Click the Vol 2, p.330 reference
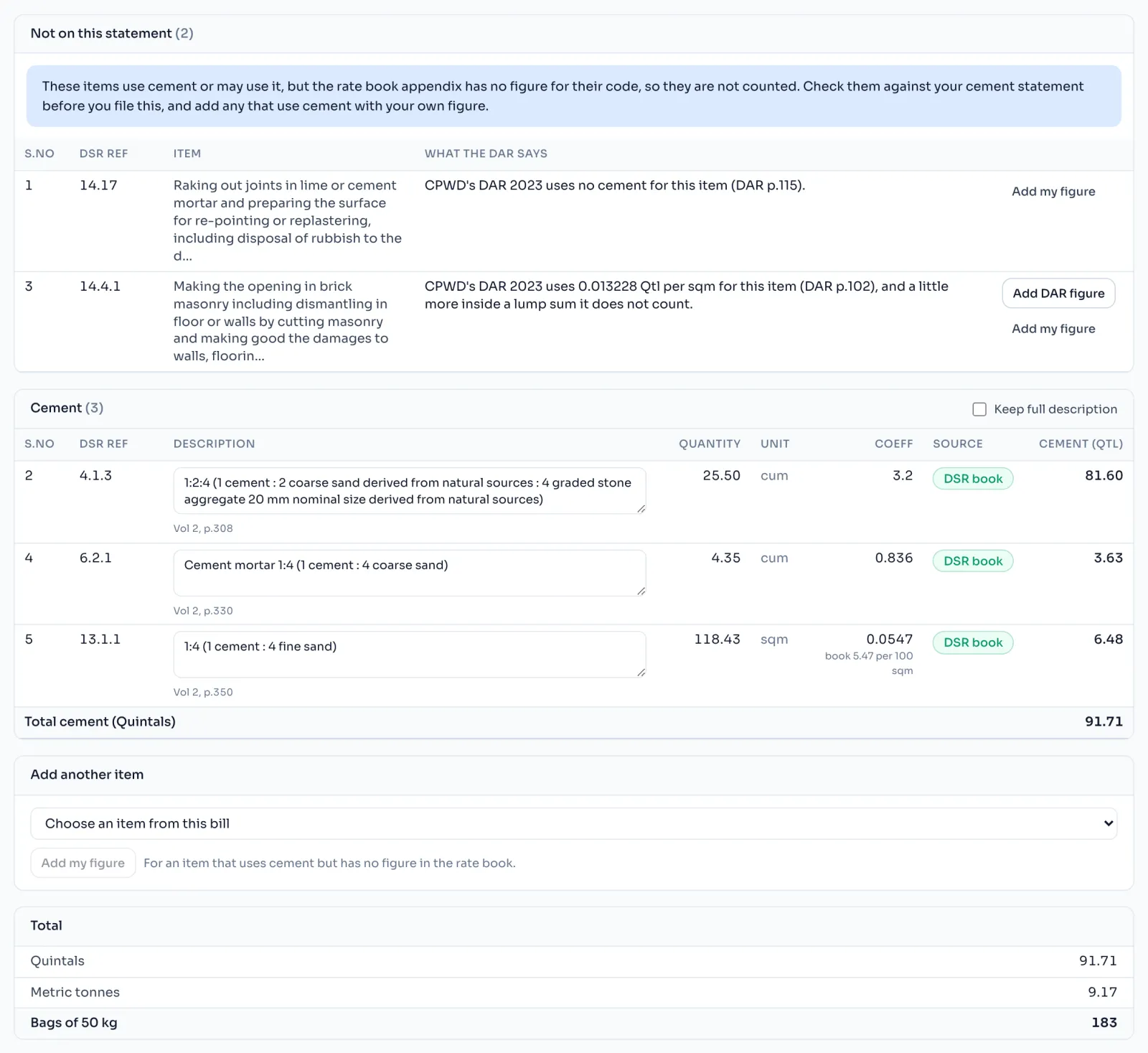1148x1053 pixels. (x=203, y=611)
